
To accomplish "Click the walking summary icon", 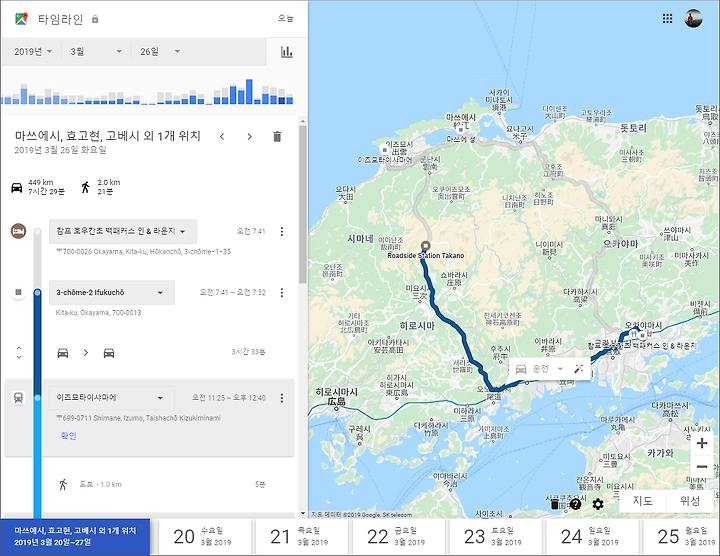I will pyautogui.click(x=86, y=187).
